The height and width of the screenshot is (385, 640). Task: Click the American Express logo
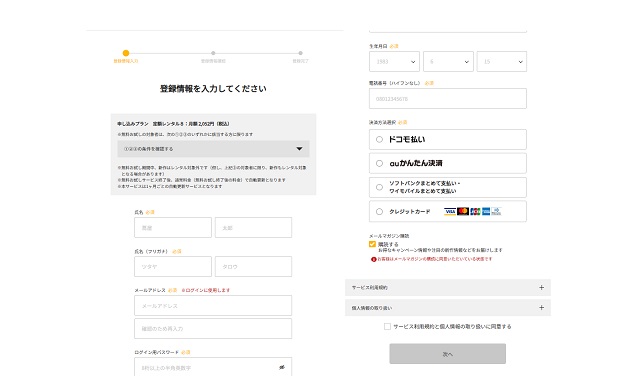click(486, 211)
